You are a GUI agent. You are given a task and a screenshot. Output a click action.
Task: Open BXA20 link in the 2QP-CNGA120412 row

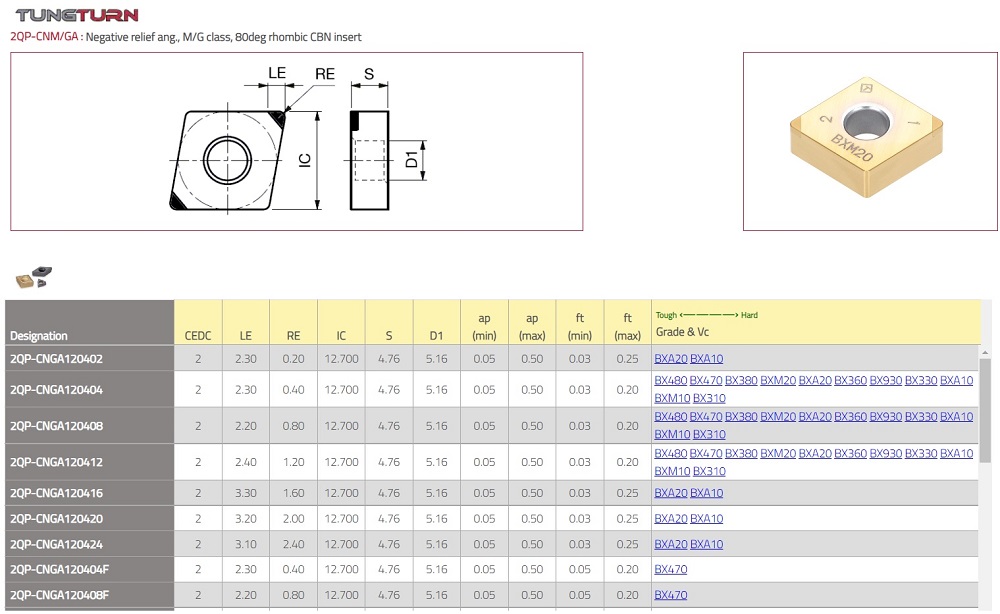coord(815,454)
